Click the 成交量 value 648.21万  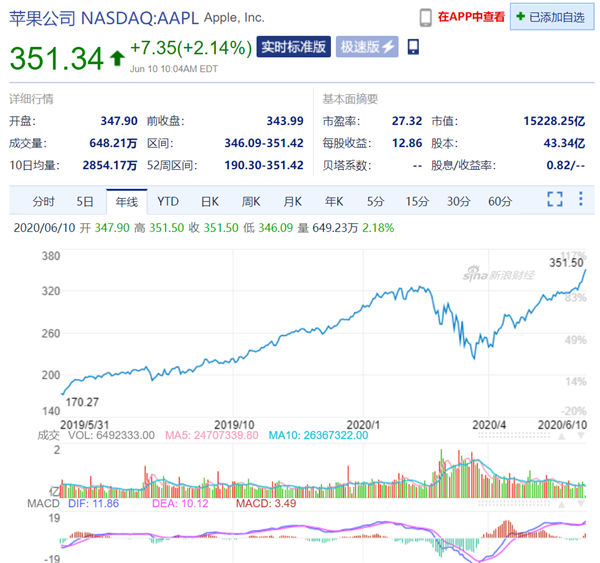click(113, 143)
